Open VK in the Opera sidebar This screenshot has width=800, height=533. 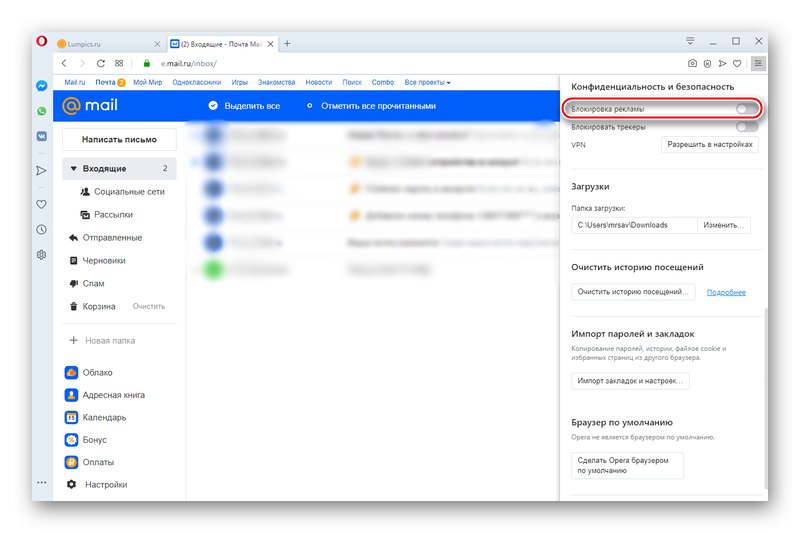click(42, 136)
